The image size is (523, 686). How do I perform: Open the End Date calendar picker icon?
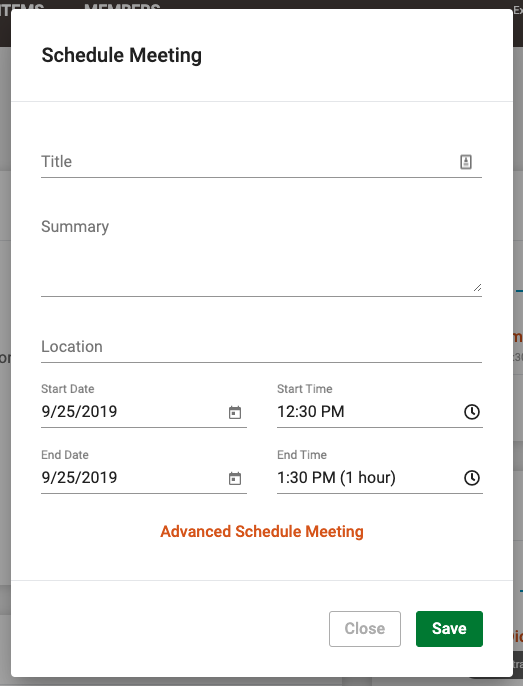point(235,478)
